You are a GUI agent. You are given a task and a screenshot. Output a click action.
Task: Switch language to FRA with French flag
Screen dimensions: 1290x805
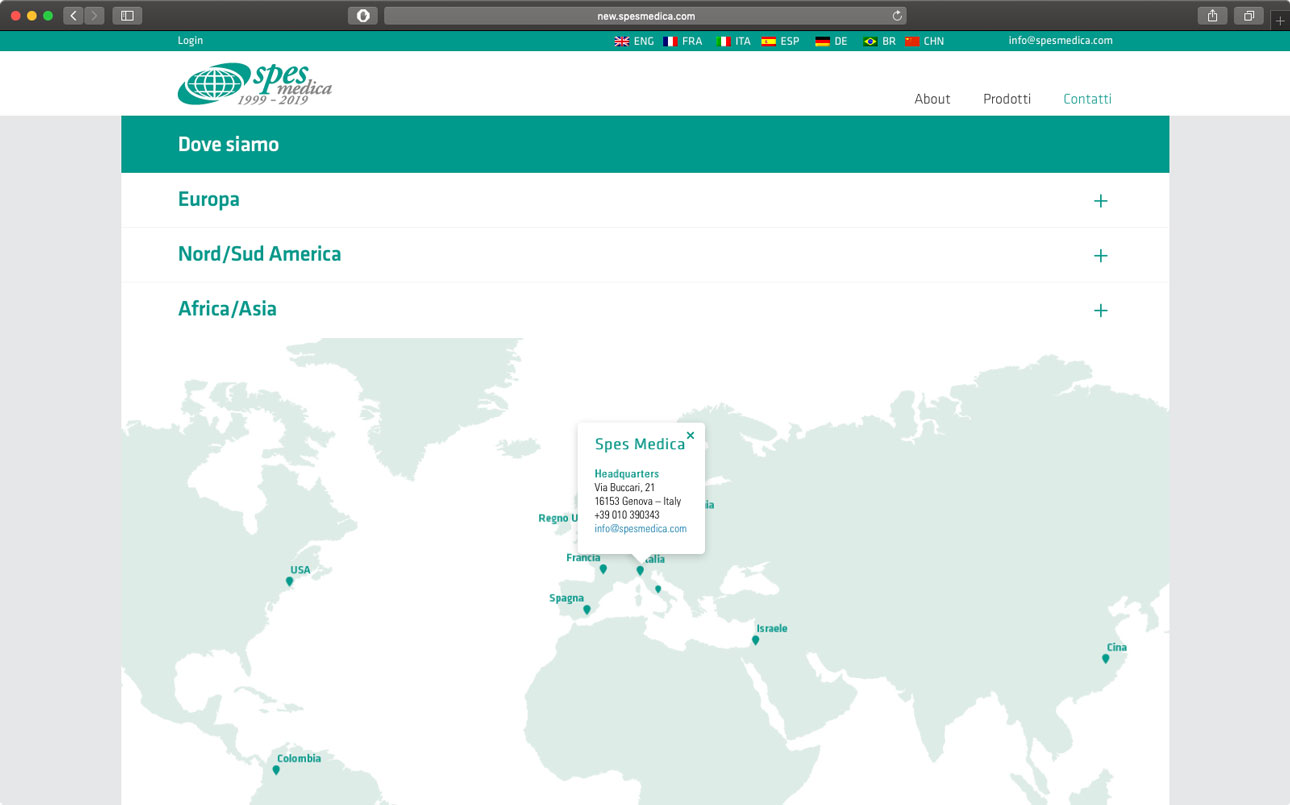683,41
